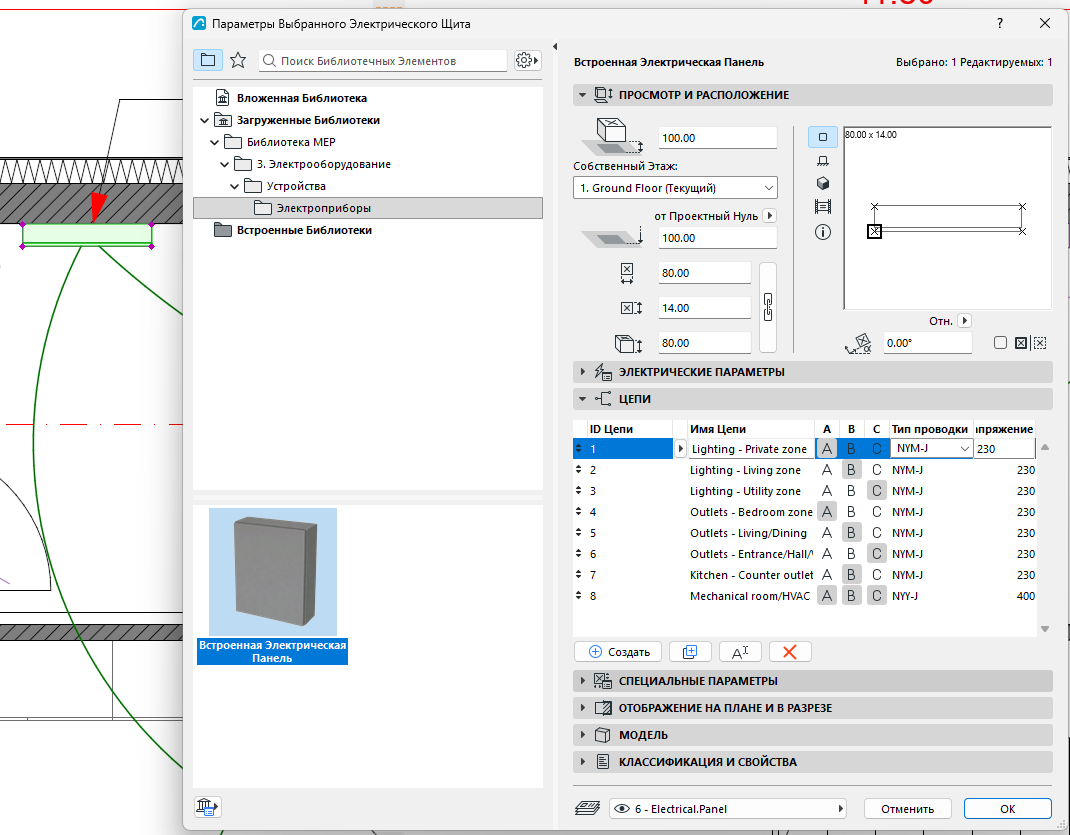Click the 14.00 dimension input field
Image resolution: width=1070 pixels, height=835 pixels.
click(x=704, y=308)
